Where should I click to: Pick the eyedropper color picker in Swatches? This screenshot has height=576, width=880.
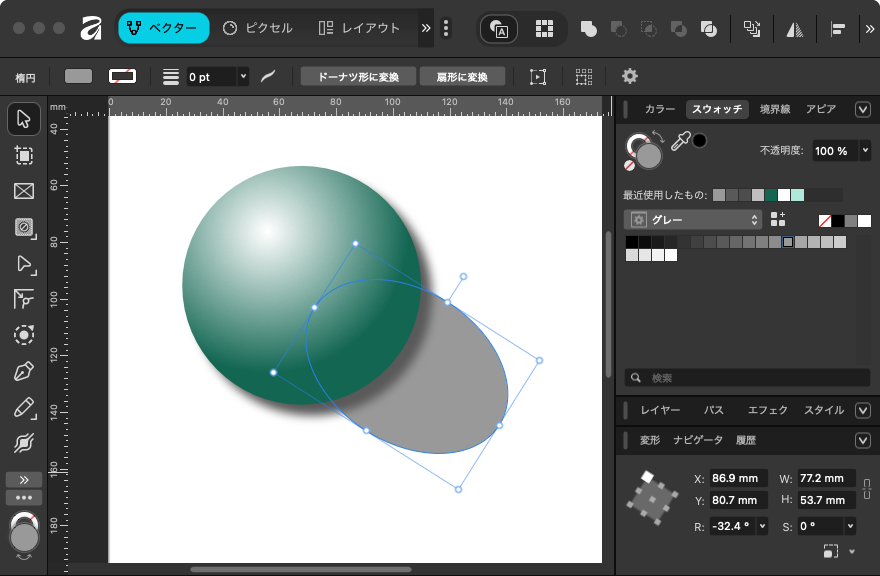click(680, 143)
